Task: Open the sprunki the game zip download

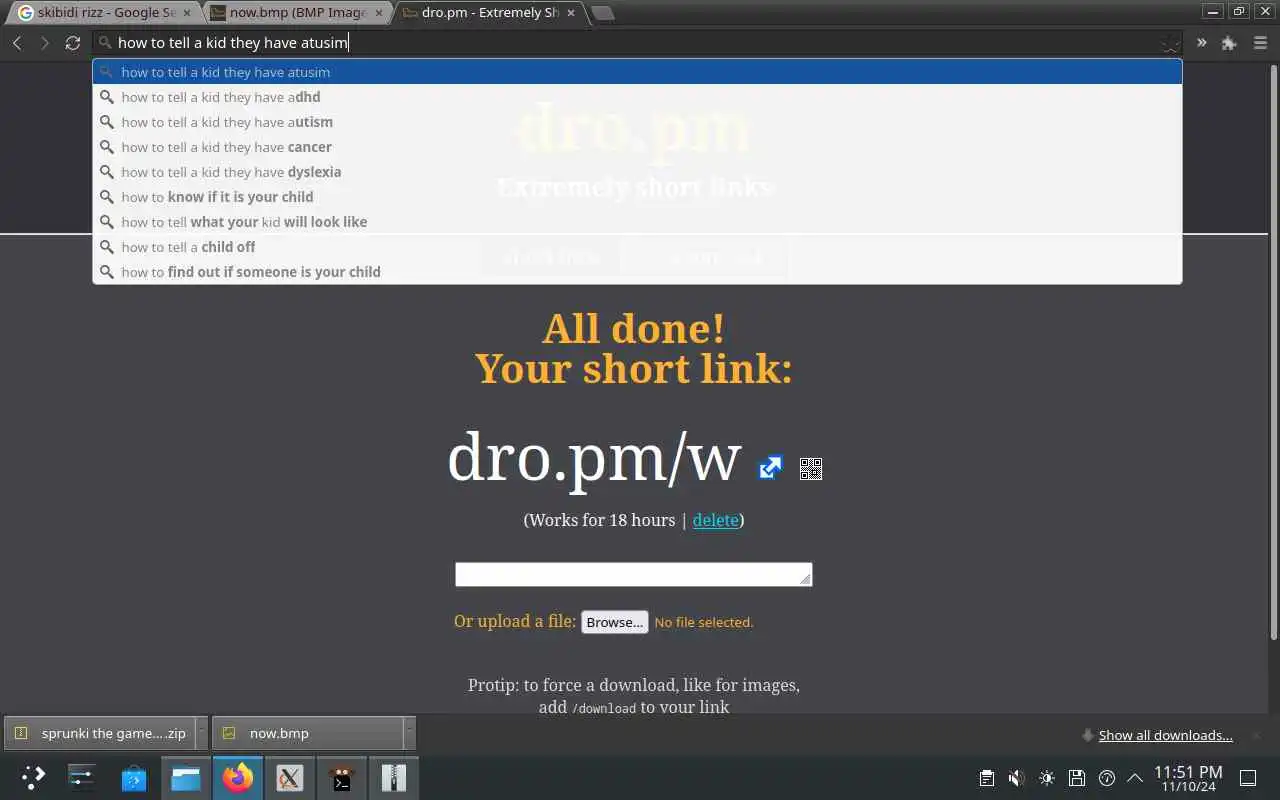Action: (100, 733)
